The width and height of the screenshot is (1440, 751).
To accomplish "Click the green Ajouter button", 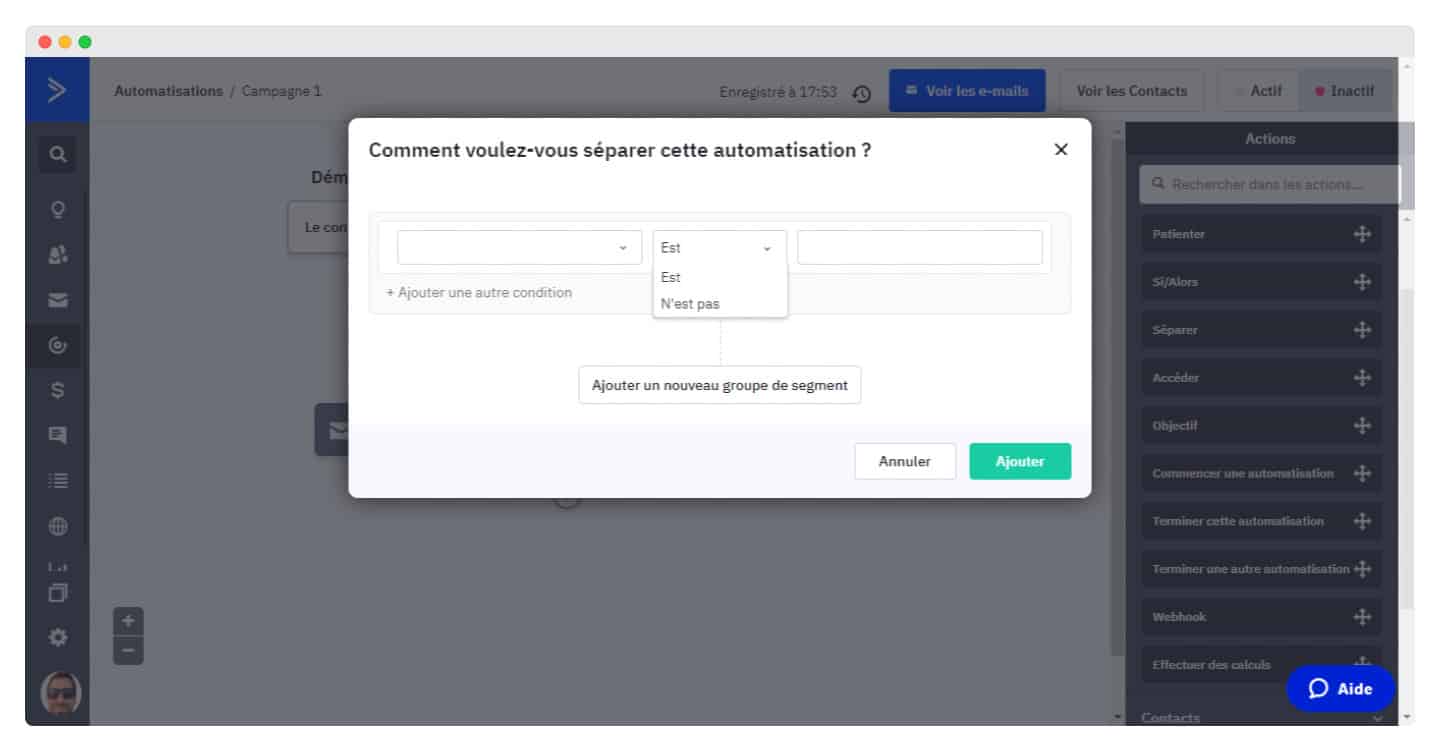I will (1020, 462).
